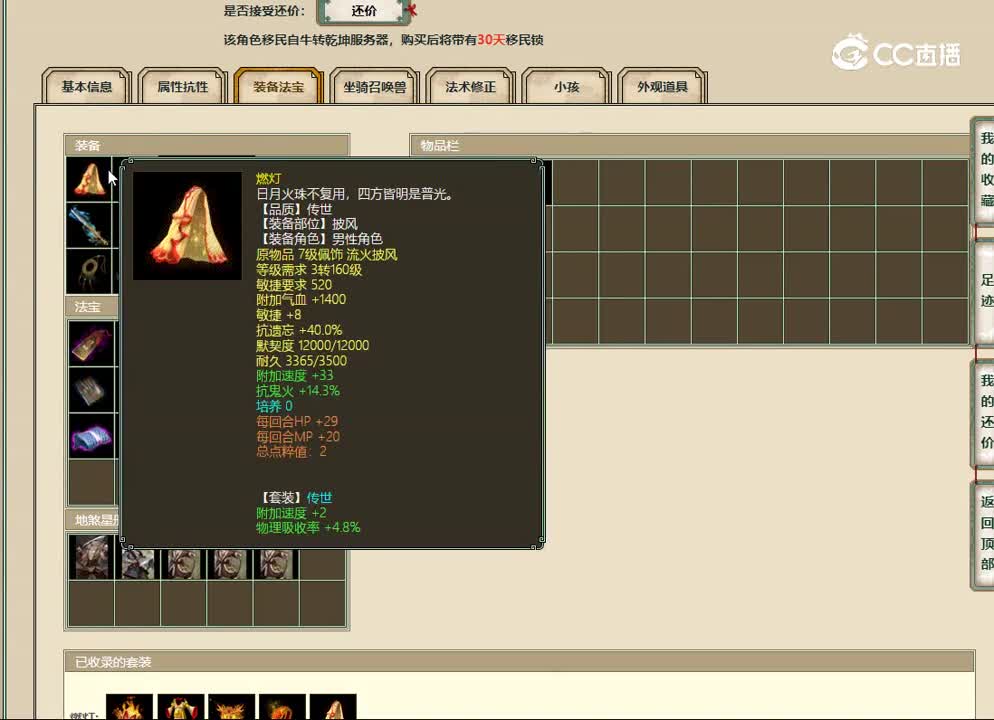
Task: Click the gray claw-shaped treasure icon
Action: pos(91,390)
